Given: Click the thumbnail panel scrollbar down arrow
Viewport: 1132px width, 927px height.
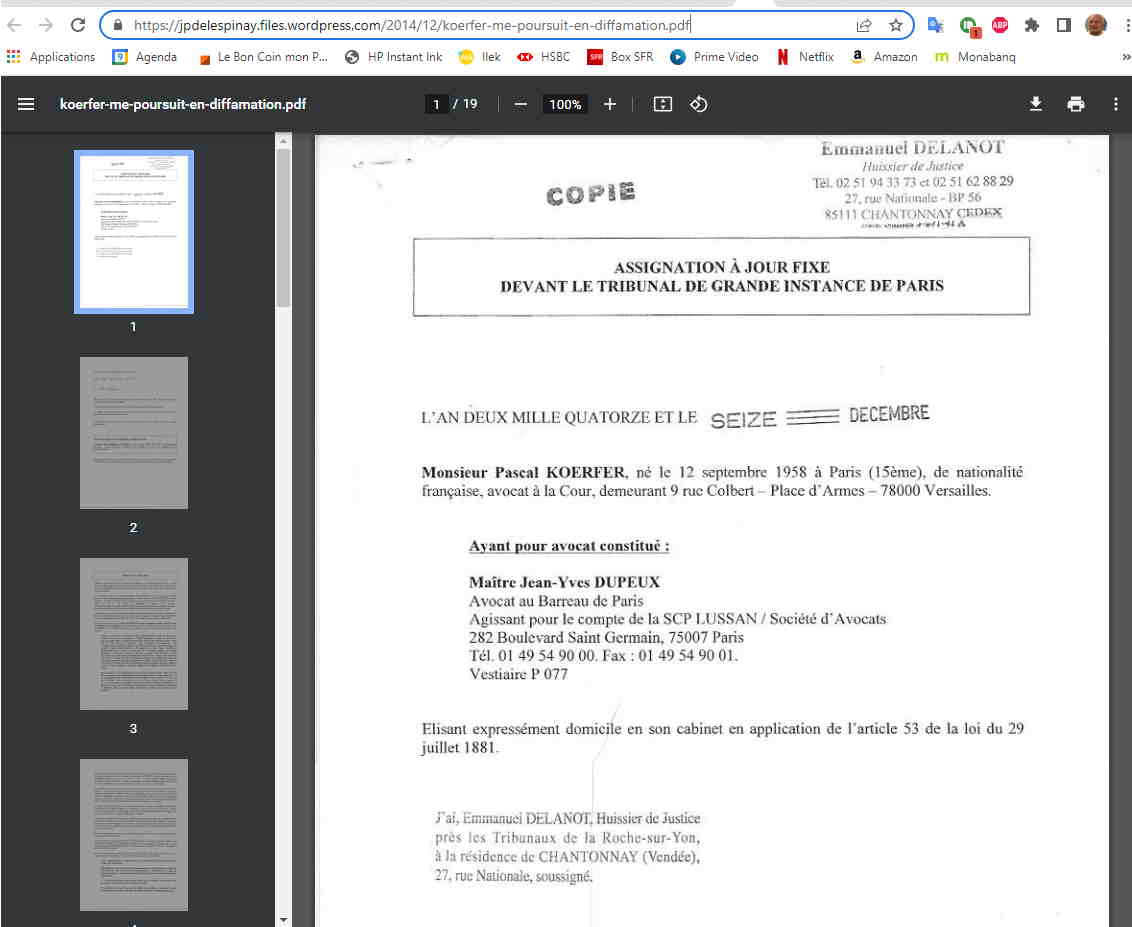Looking at the screenshot, I should coord(283,919).
